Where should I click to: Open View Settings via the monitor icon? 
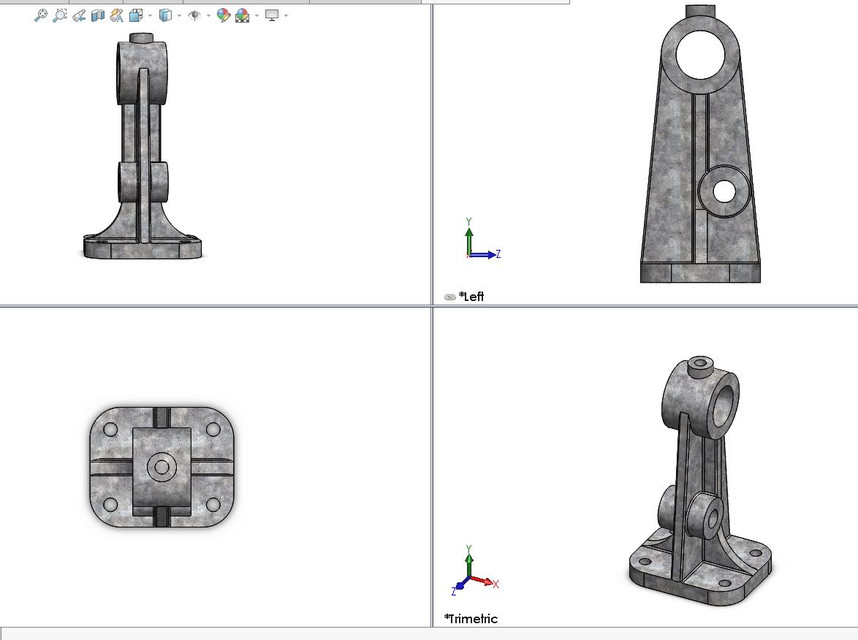[271, 16]
